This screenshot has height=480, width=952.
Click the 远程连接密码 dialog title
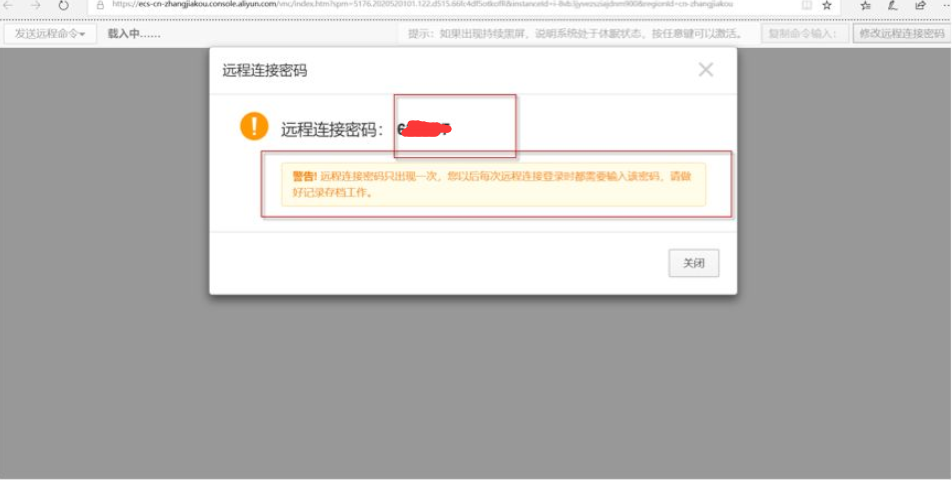[x=265, y=70]
